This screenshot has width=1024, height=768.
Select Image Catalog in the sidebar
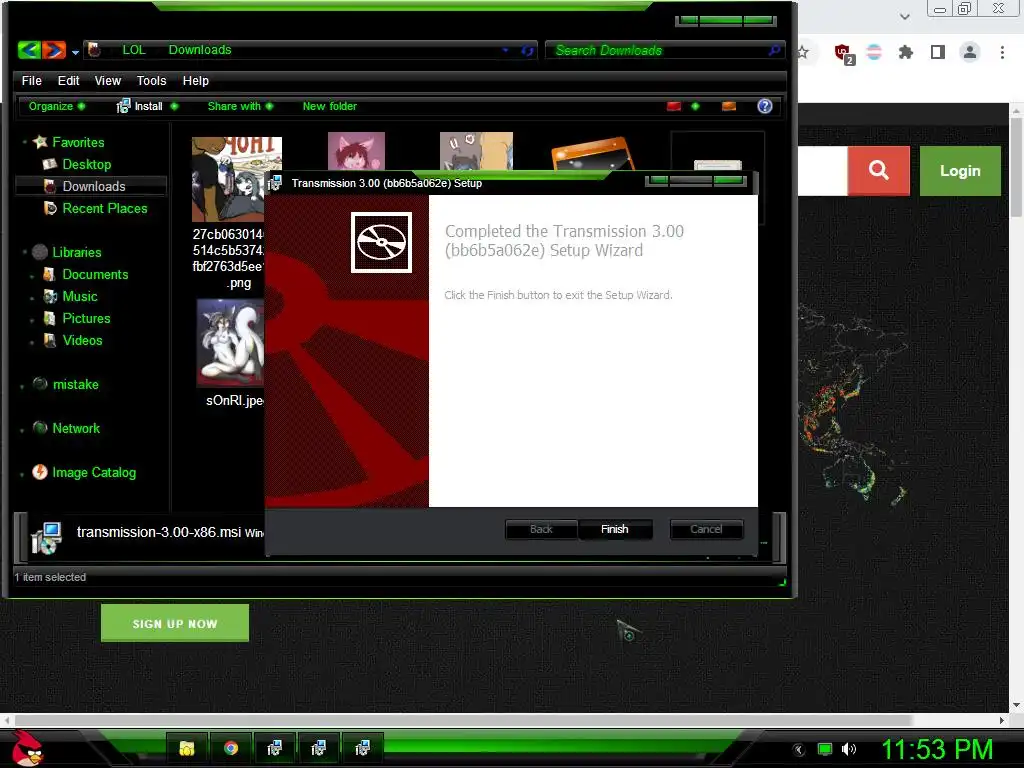pyautogui.click(x=94, y=472)
